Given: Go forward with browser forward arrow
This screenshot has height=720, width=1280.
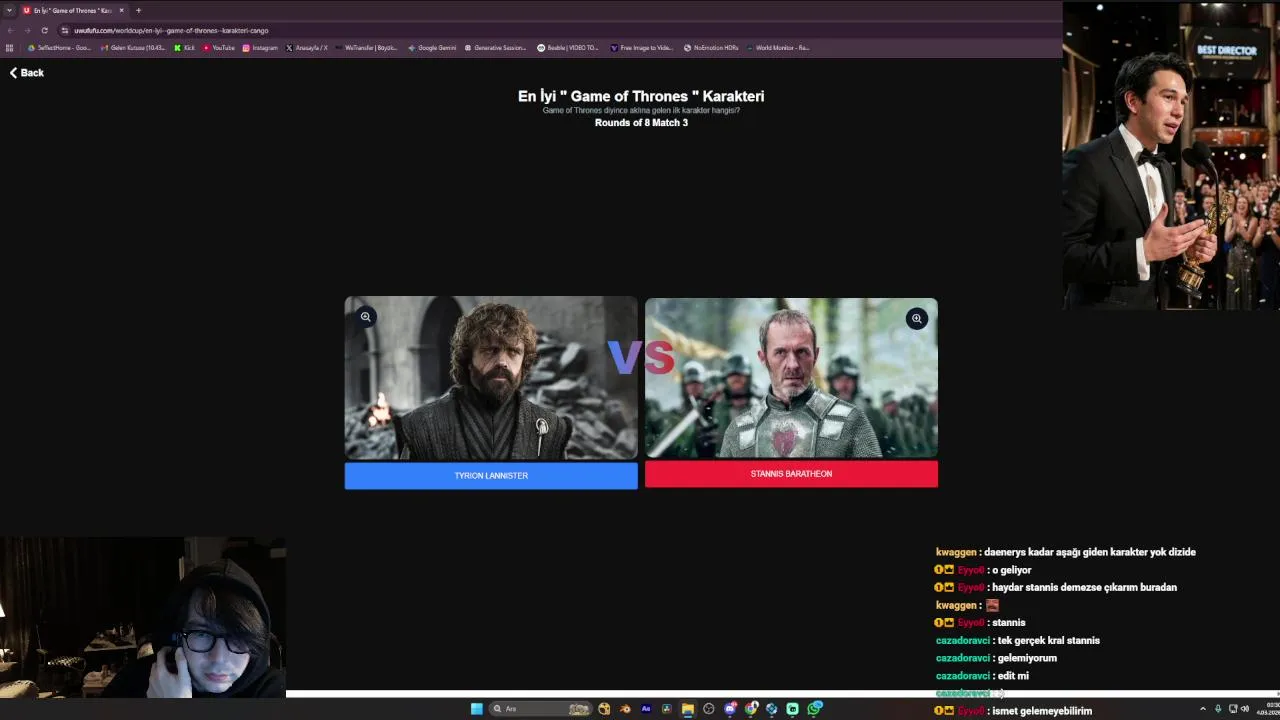Looking at the screenshot, I should pyautogui.click(x=27, y=30).
